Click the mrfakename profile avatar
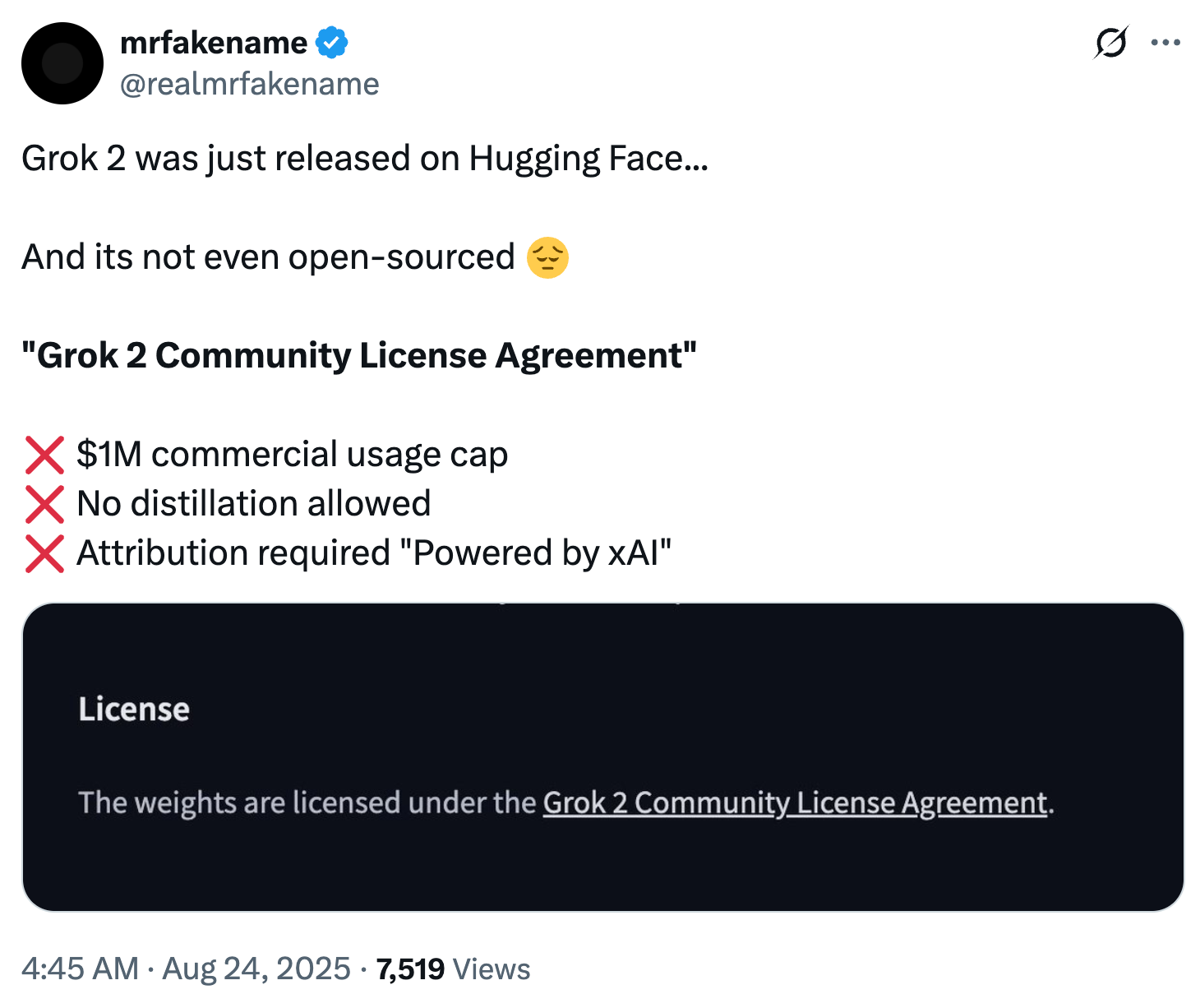The width and height of the screenshot is (1200, 1008). tap(62, 63)
